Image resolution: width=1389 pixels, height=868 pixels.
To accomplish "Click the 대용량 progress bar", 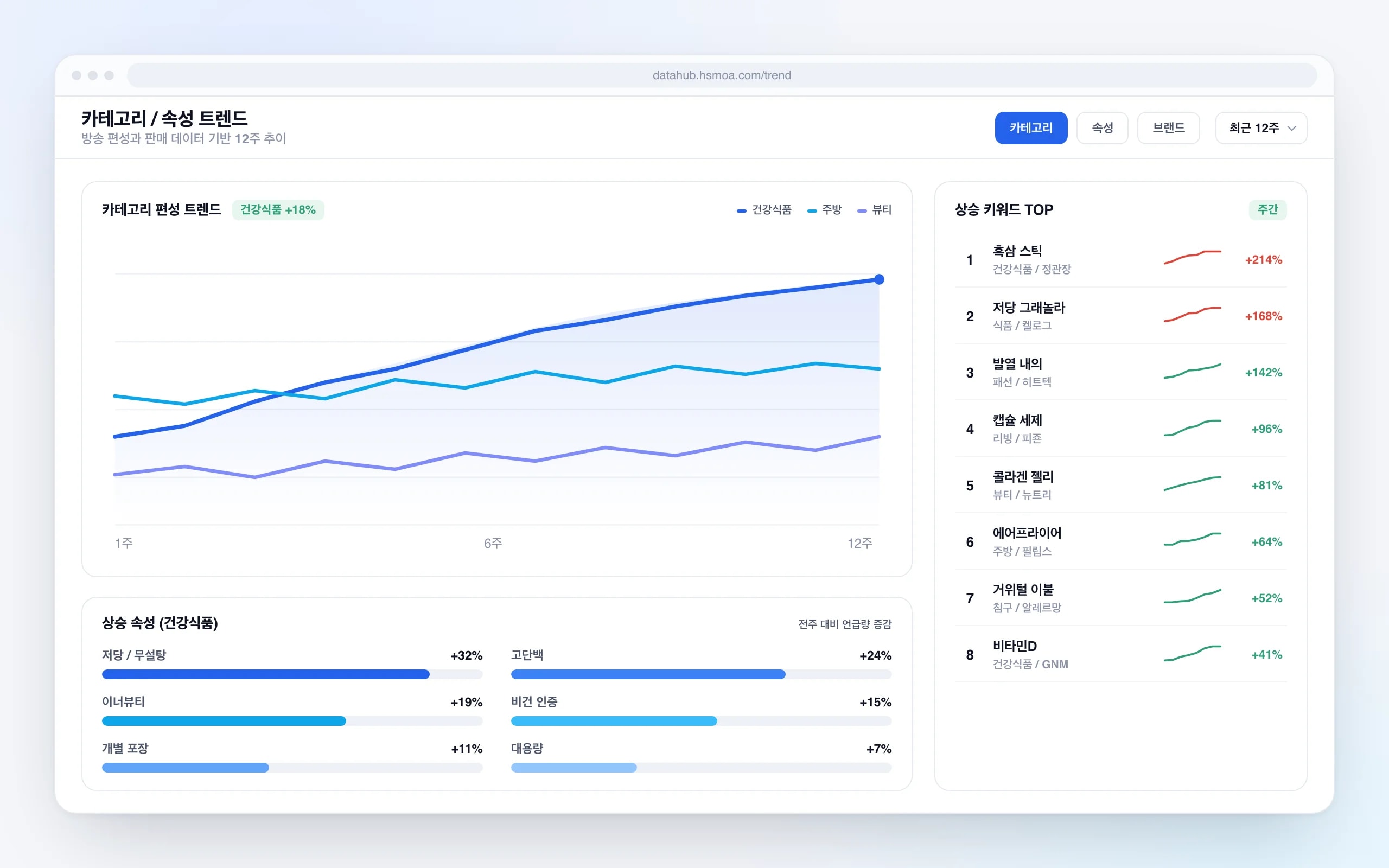I will [x=701, y=768].
